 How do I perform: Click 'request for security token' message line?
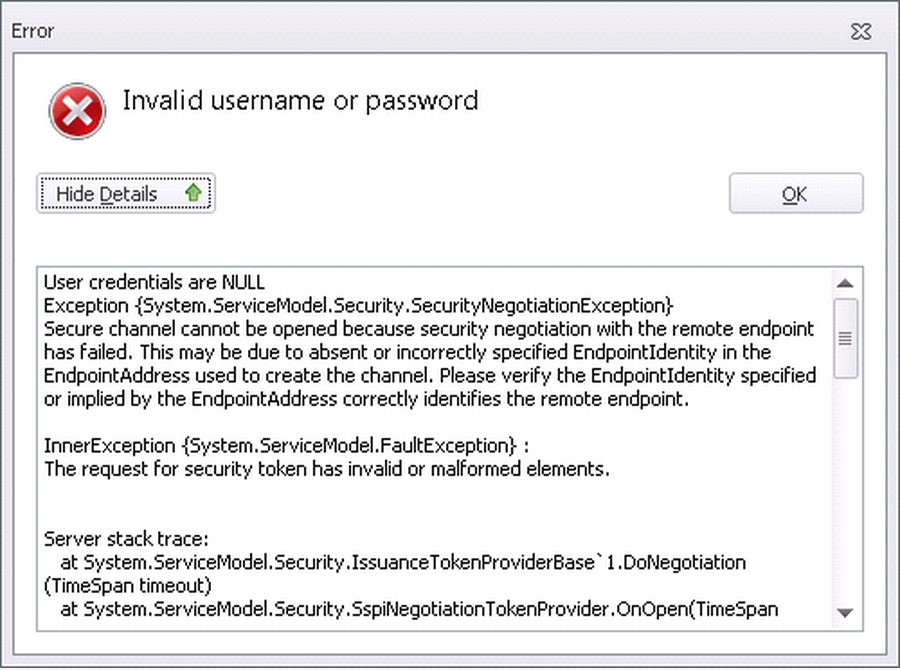[x=326, y=468]
